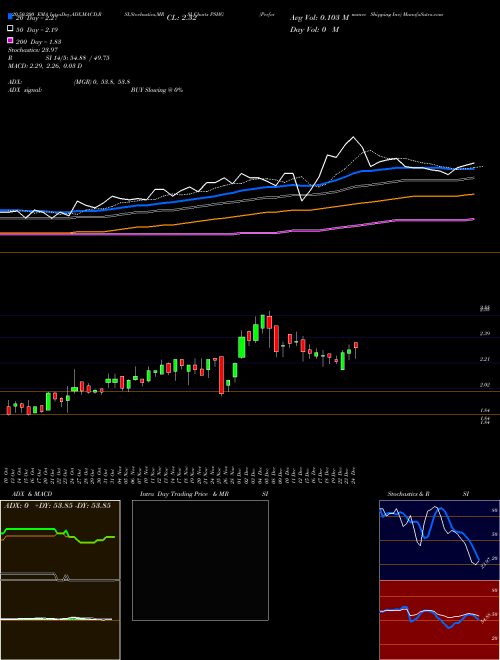Click the 'ADX & MACD' panel title
The height and width of the screenshot is (660, 500).
pyautogui.click(x=32, y=494)
